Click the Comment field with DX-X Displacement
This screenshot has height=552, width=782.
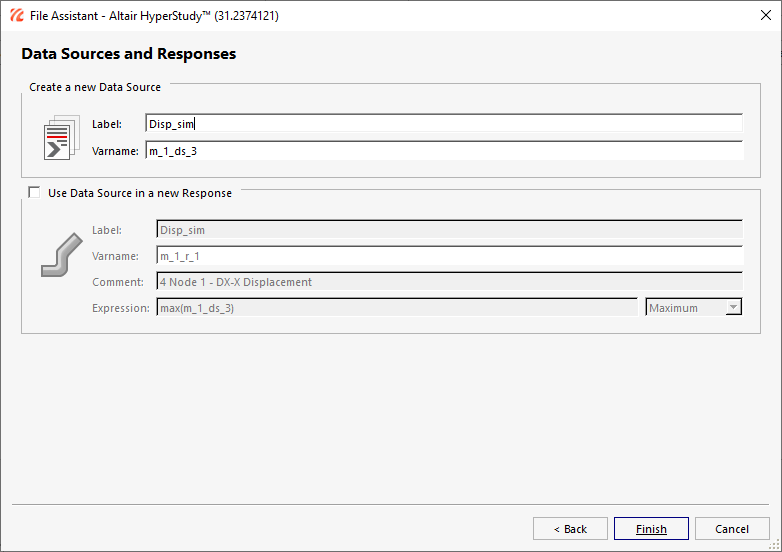[449, 282]
